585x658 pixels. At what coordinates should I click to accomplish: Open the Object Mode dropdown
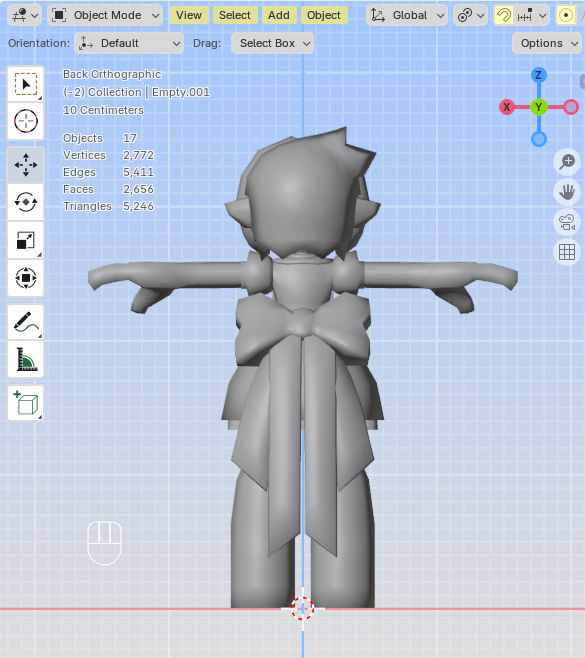point(105,16)
